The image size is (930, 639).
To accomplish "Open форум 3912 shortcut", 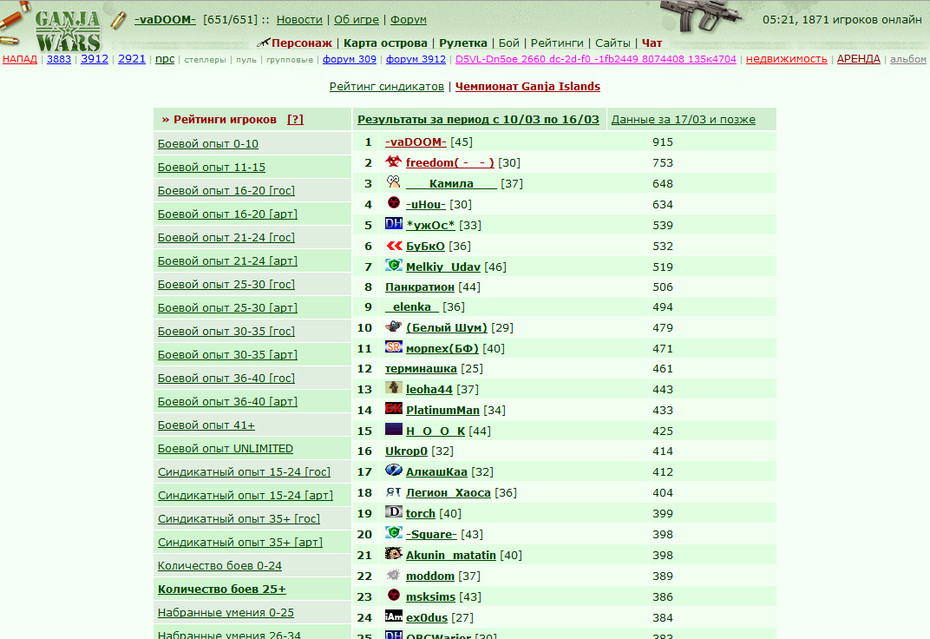I will [x=415, y=59].
